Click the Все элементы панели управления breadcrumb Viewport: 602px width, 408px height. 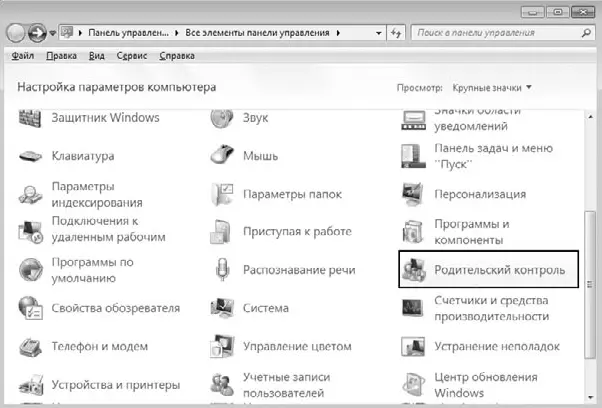[x=257, y=33]
